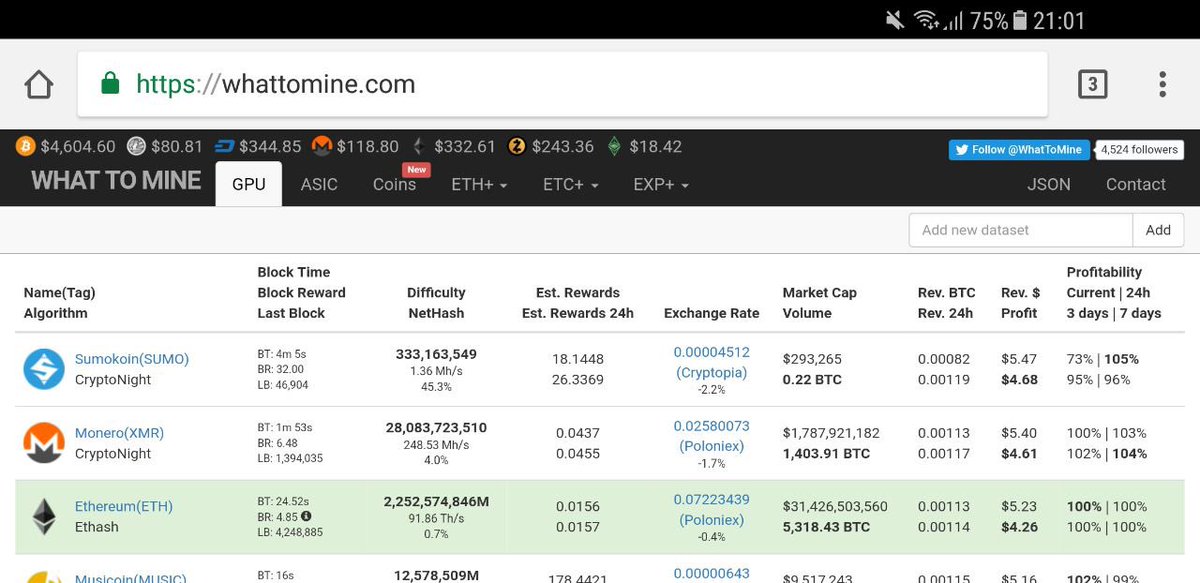Expand the ETC+ dropdown menu
1200x583 pixels.
coord(571,184)
